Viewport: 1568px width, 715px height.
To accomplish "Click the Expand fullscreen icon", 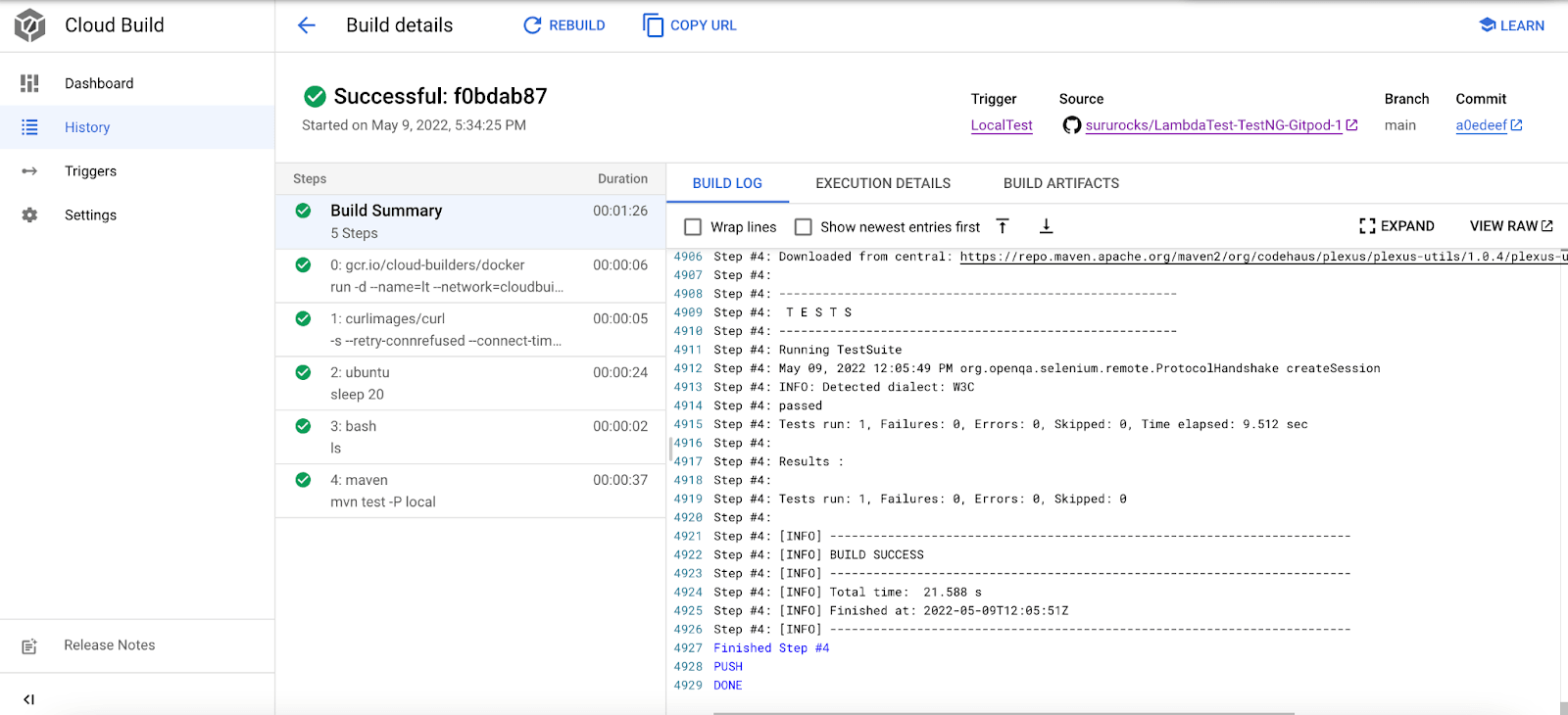I will (1367, 226).
